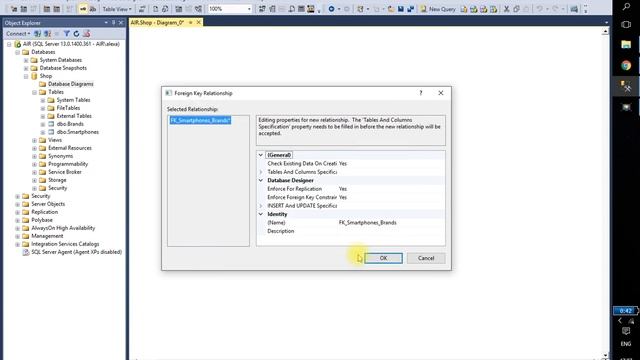
Task: Click the help question mark in dialog
Action: (x=421, y=93)
